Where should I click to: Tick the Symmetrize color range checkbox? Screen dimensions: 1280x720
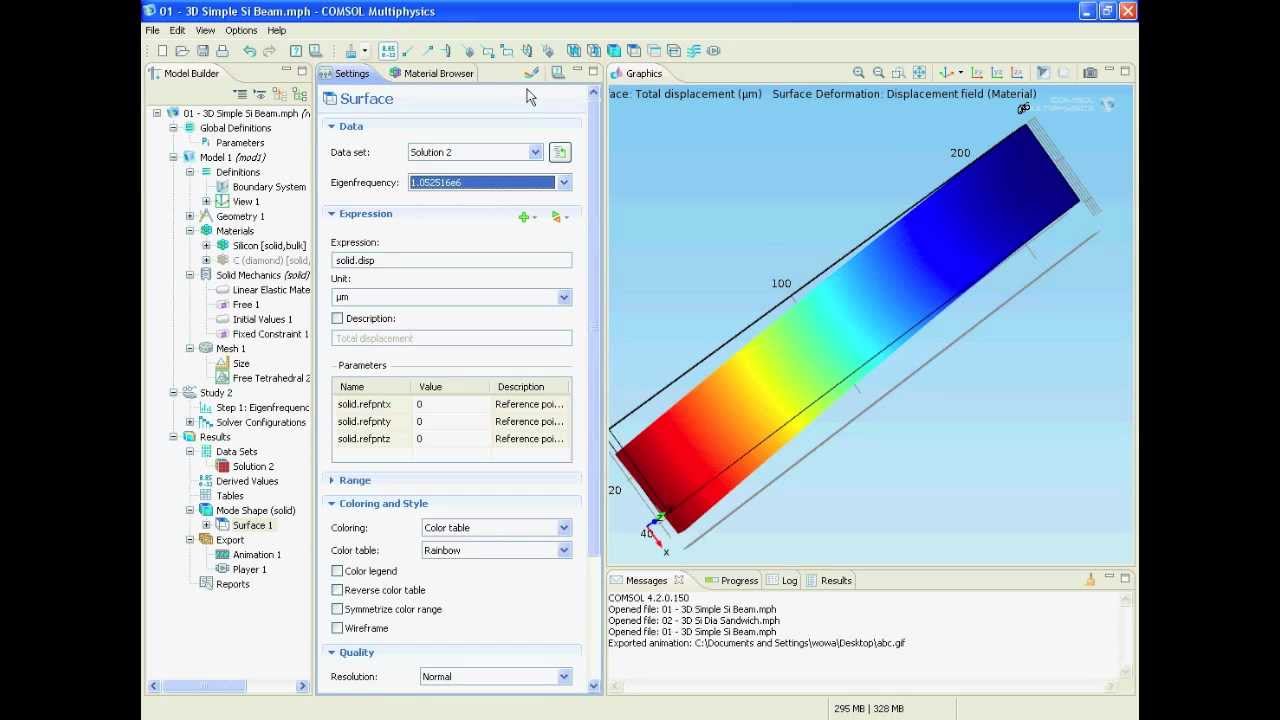(x=337, y=609)
